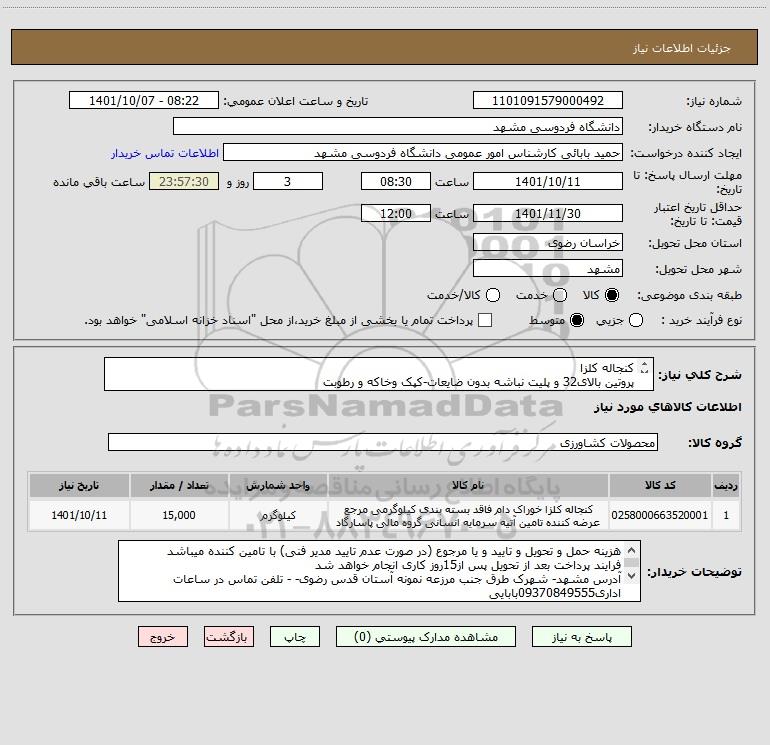Click the remaining time 23:57:30 field
Screen dimensions: 770x745
[184, 181]
